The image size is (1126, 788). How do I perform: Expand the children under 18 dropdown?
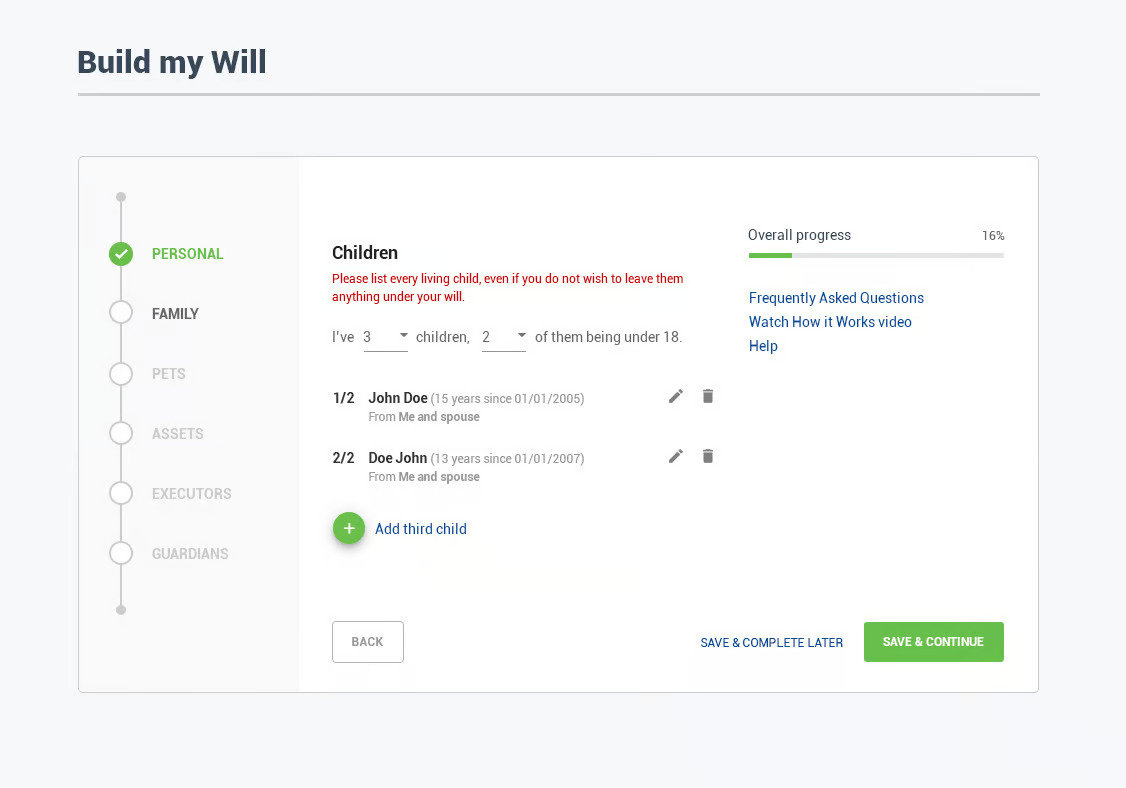(x=504, y=337)
